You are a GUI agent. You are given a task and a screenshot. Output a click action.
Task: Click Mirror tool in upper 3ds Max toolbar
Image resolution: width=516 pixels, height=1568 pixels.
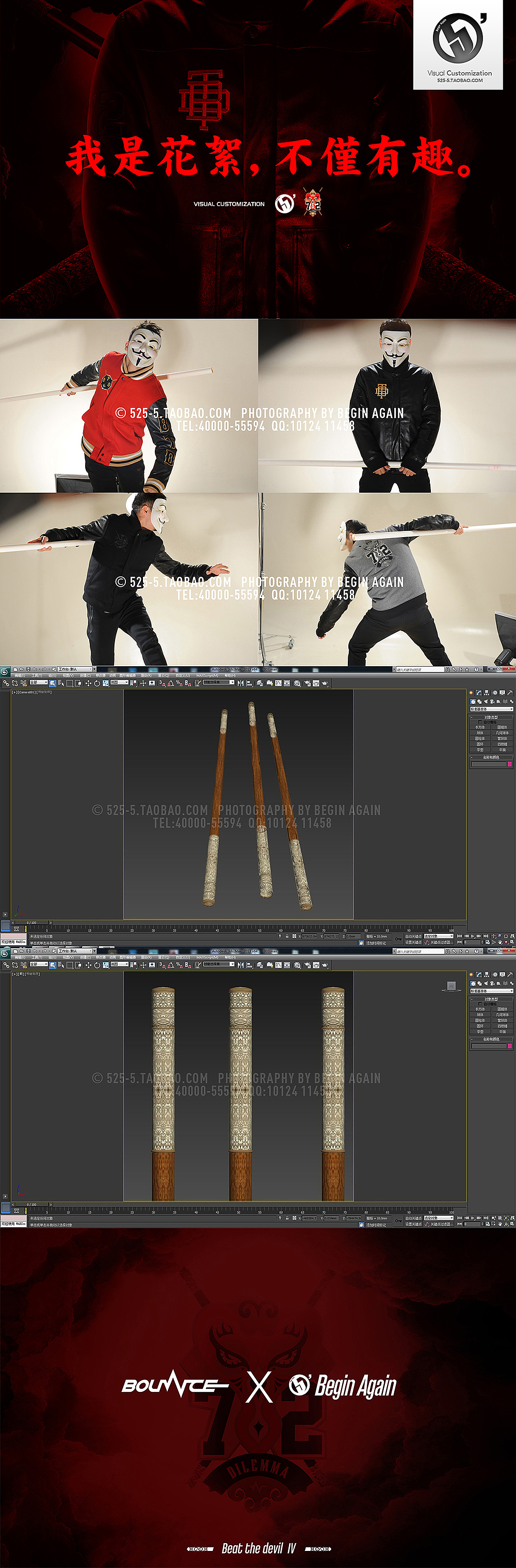(x=241, y=683)
